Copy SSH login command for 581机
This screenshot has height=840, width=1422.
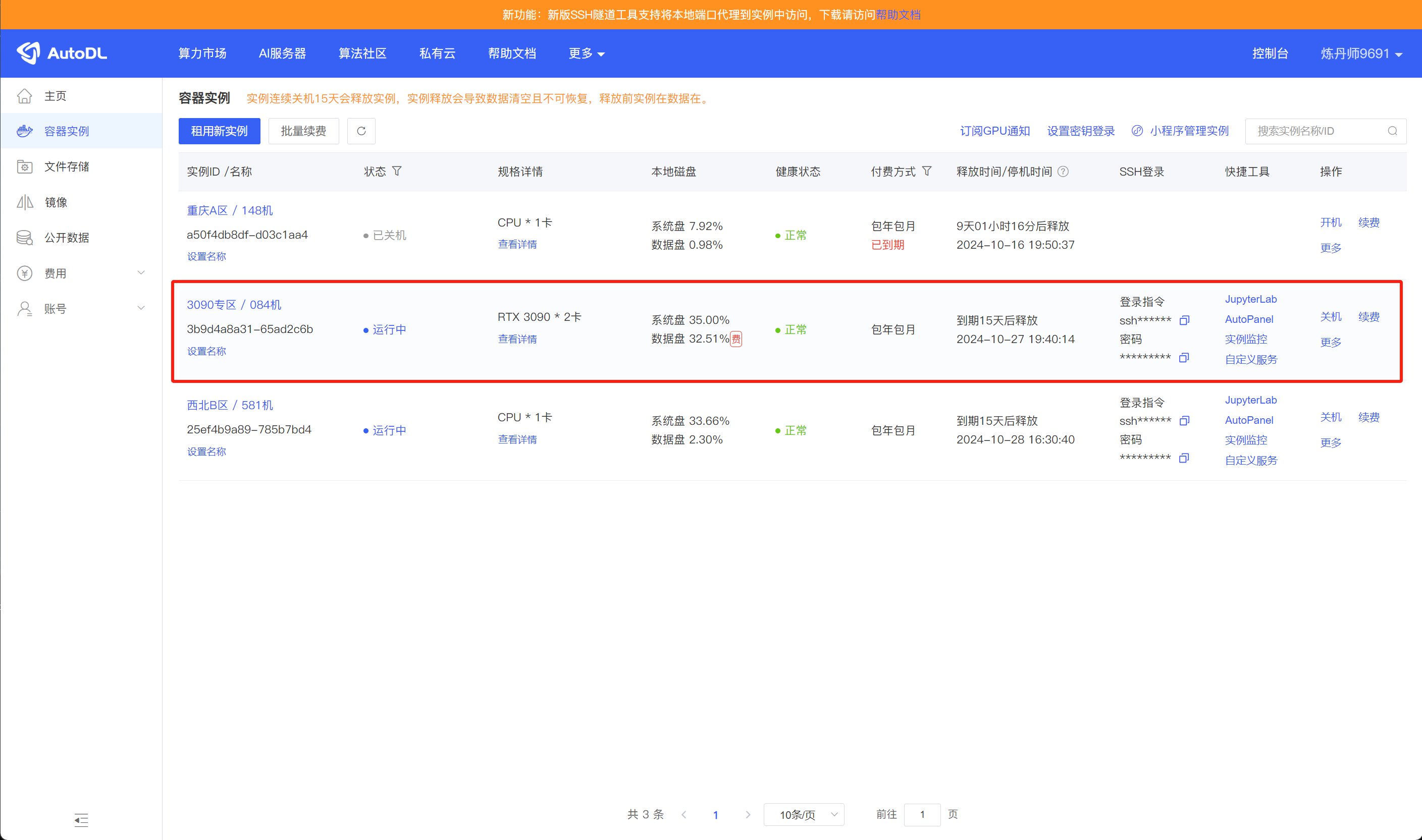tap(1184, 421)
